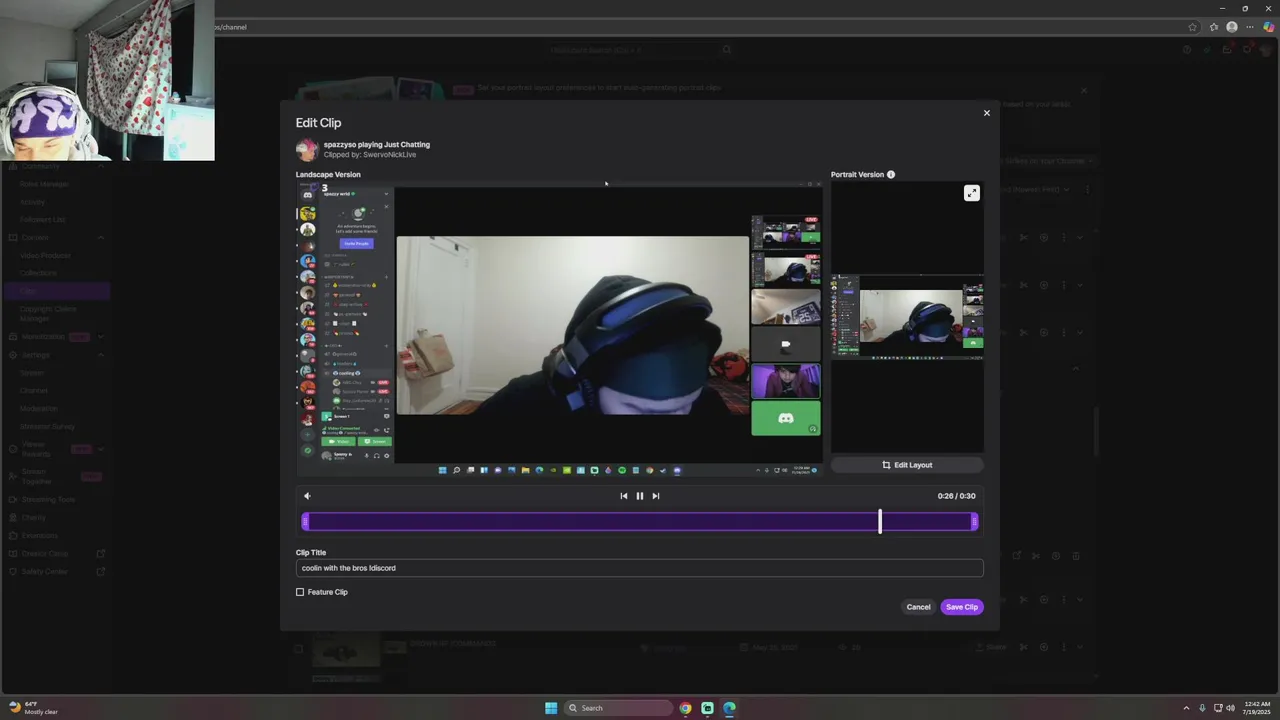Open spazzyso streamer avatar

click(x=307, y=150)
